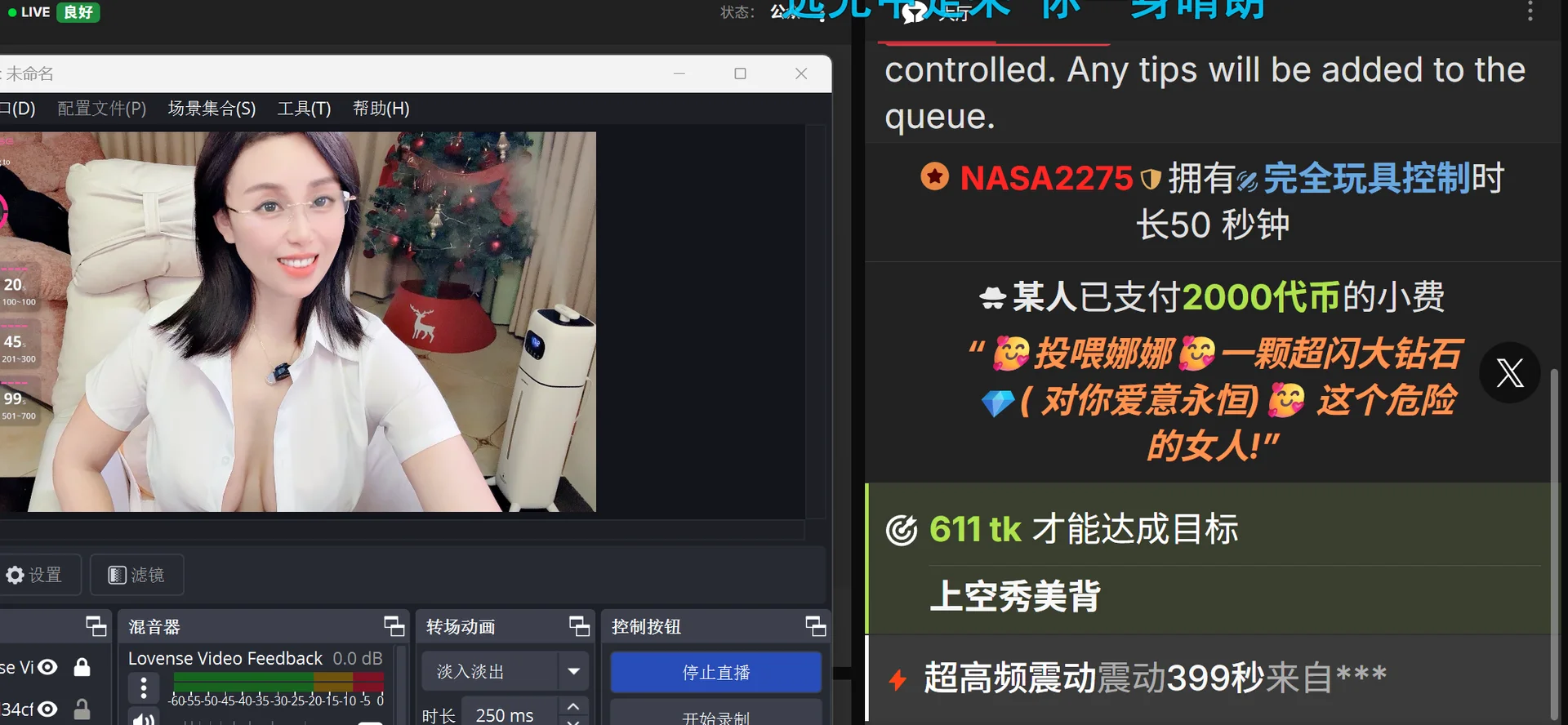
Task: Pop out the 控制按钮 controls dock
Action: tap(815, 626)
